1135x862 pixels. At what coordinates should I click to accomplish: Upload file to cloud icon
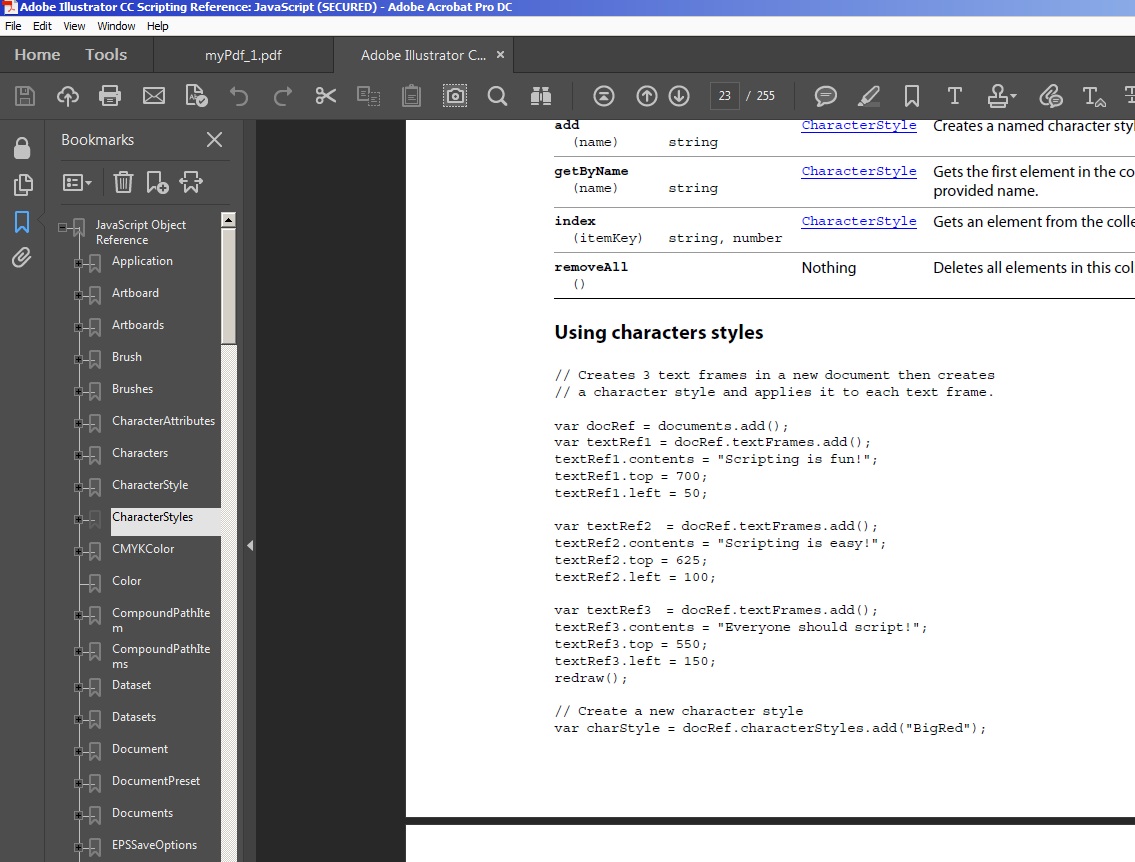(68, 96)
